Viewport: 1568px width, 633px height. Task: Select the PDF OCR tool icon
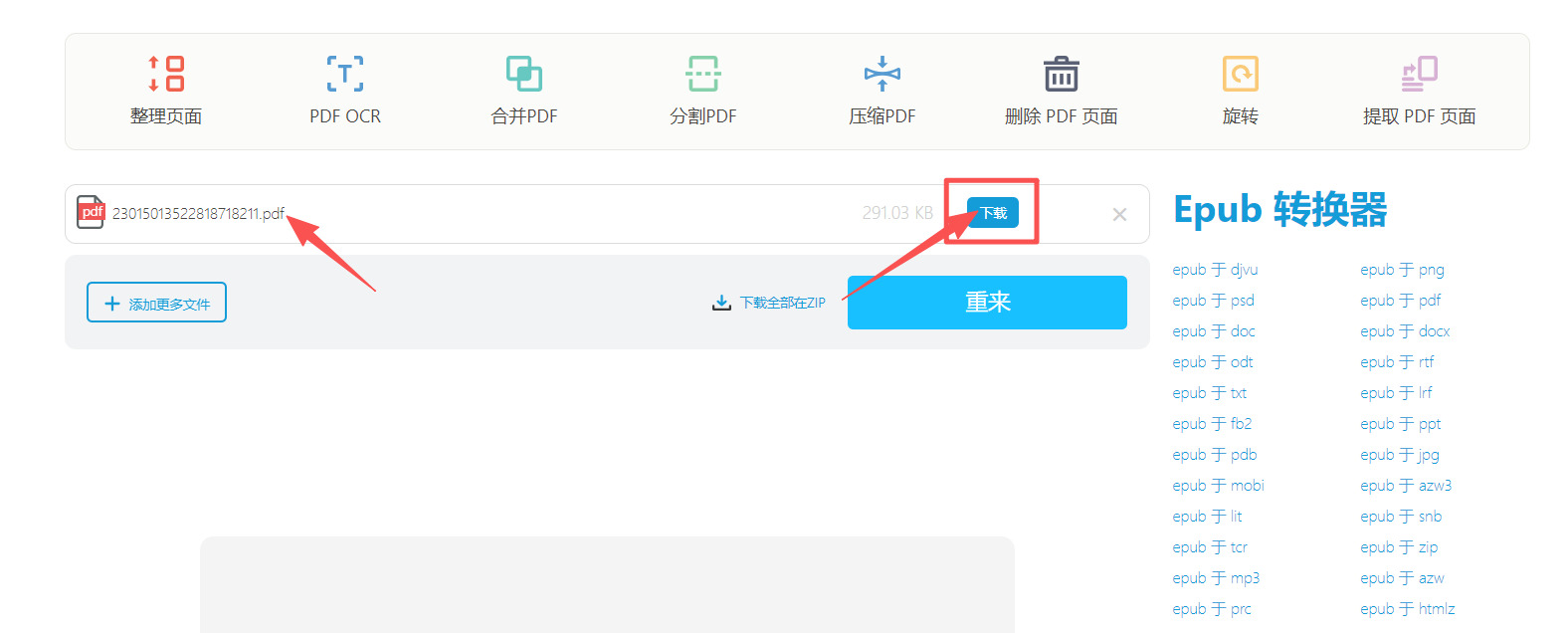coord(345,74)
